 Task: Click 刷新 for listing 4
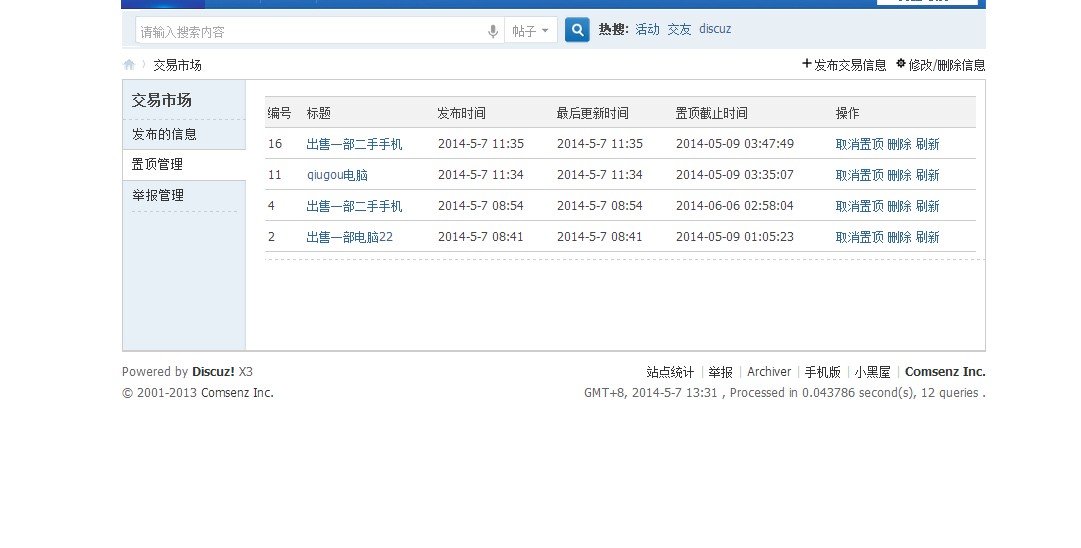click(x=927, y=206)
